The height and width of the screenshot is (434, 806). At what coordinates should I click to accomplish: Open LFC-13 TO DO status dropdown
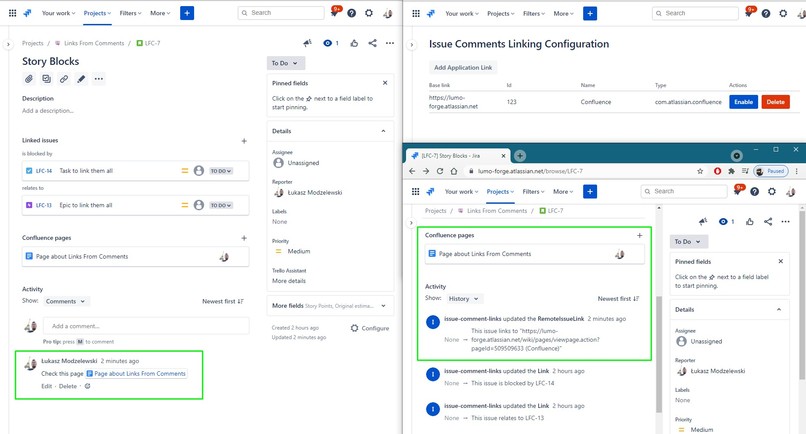point(221,205)
